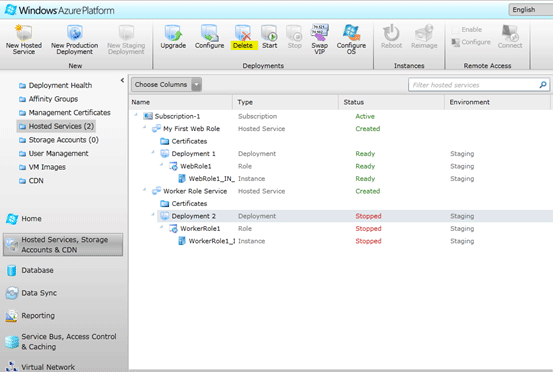Viewport: 553px width, 372px height.
Task: Click the Upgrade deployment icon
Action: pos(173,33)
